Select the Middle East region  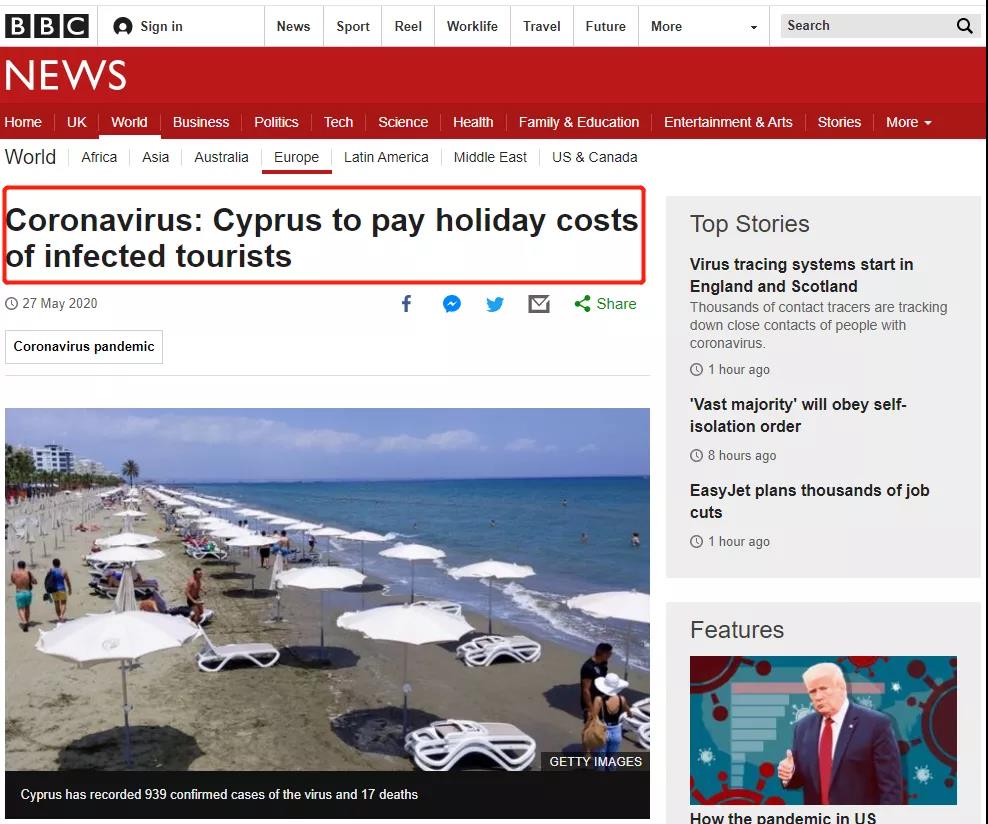(x=490, y=157)
